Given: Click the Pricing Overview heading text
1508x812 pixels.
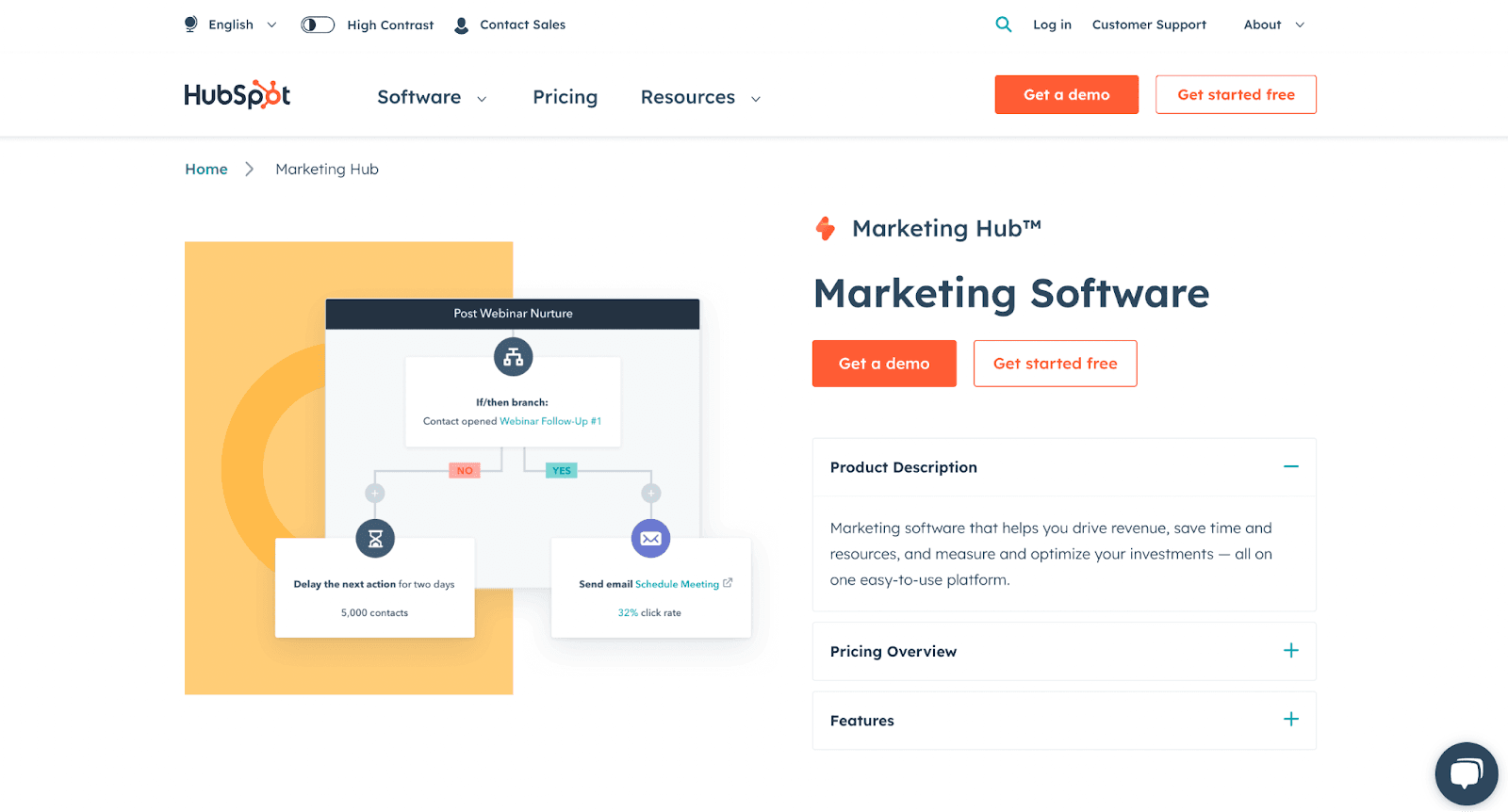Looking at the screenshot, I should (x=893, y=651).
